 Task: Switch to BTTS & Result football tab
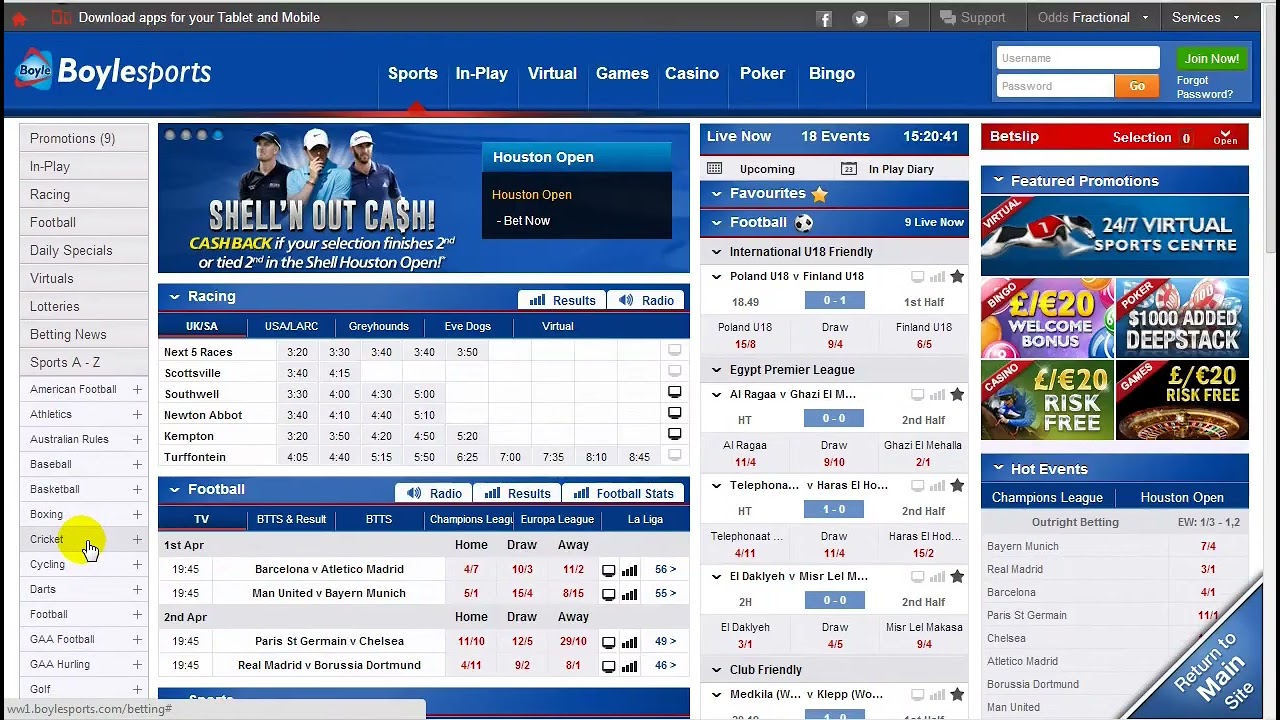point(291,519)
